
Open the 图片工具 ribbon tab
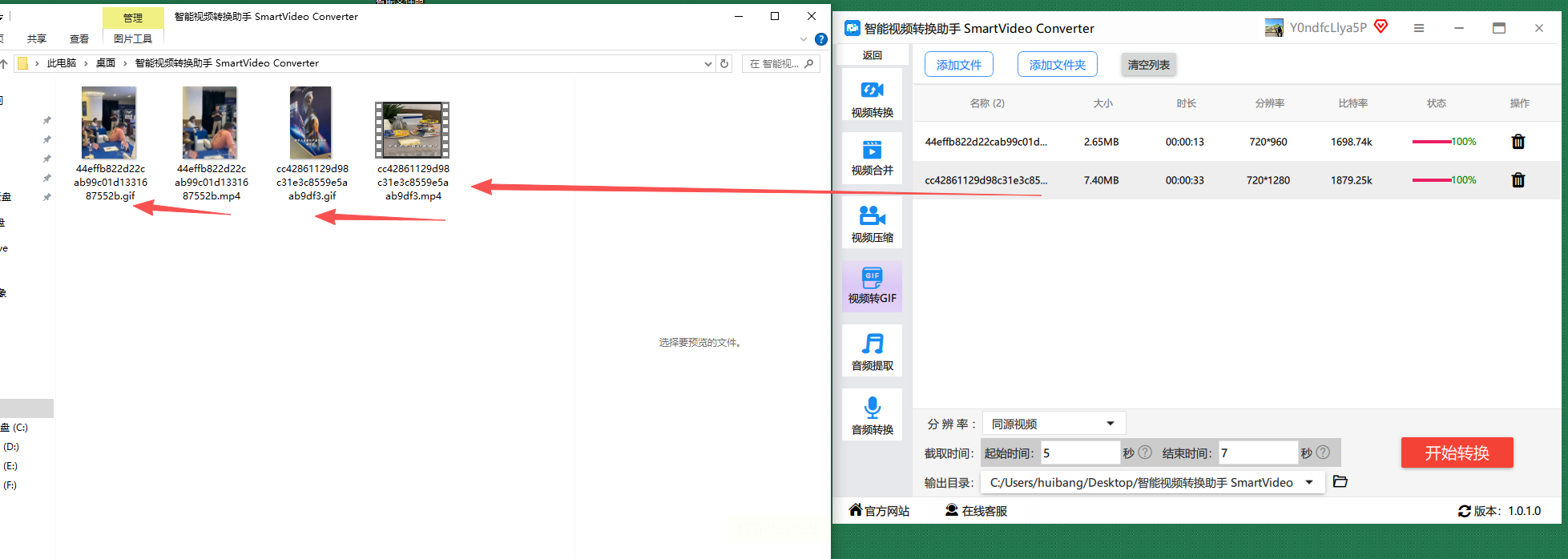(x=133, y=38)
